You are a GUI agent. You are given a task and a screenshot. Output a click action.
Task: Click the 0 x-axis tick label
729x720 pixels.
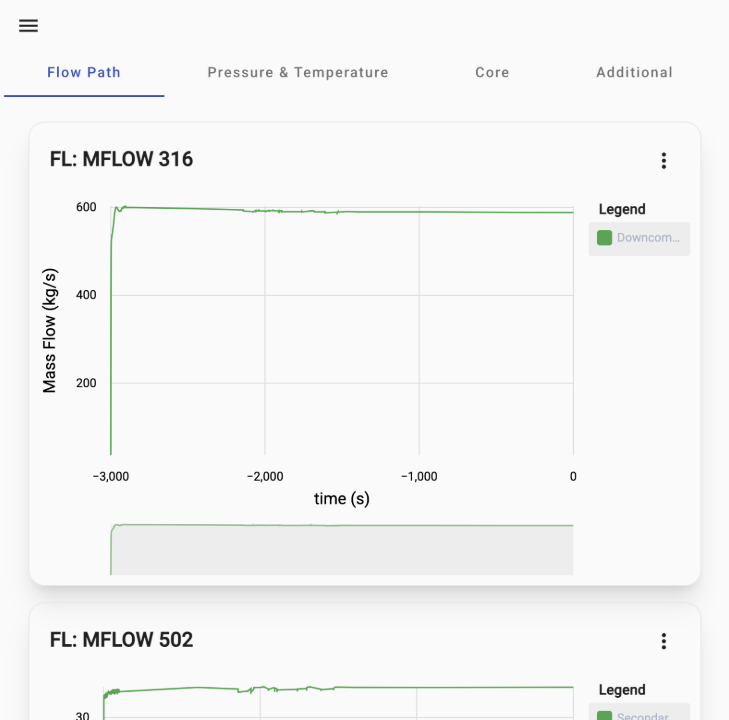click(573, 476)
